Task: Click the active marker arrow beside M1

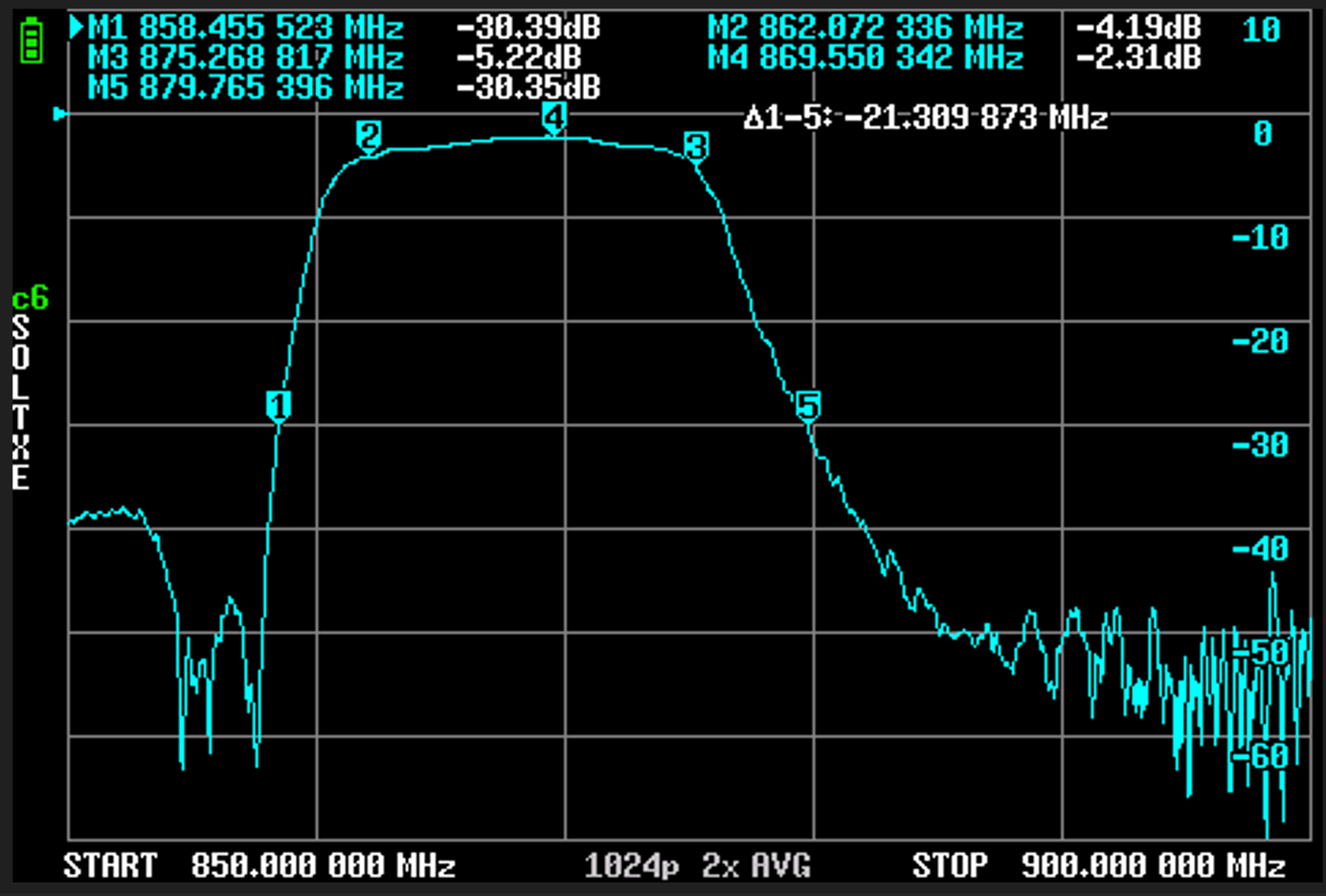Action: 77,28
